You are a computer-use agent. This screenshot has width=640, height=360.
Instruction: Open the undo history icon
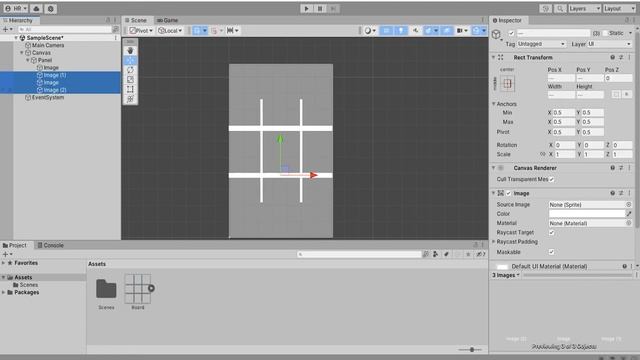pos(546,9)
